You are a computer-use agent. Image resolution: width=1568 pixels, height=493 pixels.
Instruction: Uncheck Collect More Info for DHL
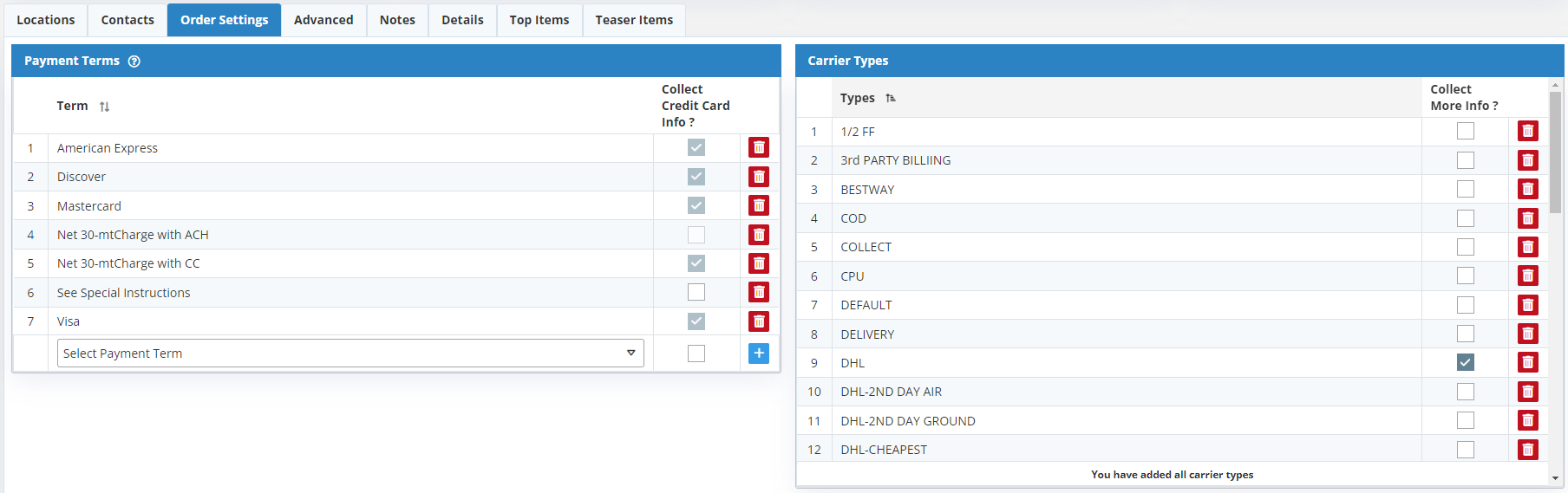(x=1466, y=362)
